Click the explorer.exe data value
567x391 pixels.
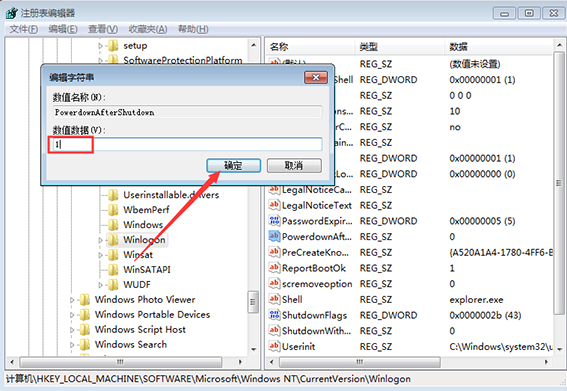pyautogui.click(x=476, y=299)
